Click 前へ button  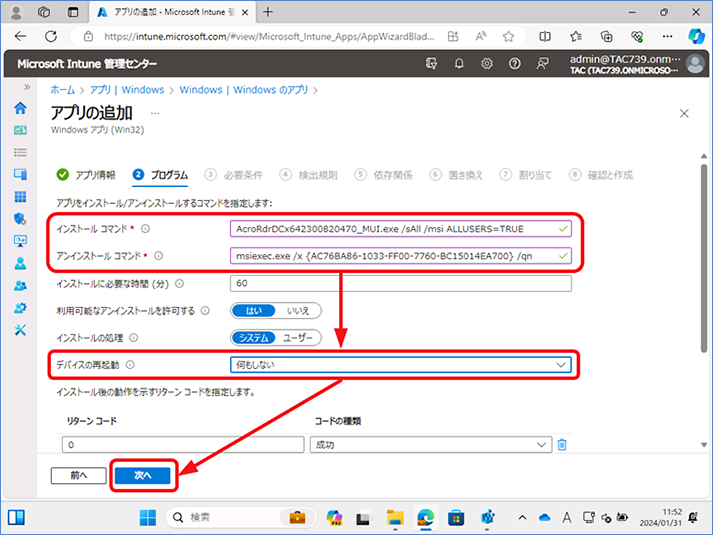click(79, 475)
